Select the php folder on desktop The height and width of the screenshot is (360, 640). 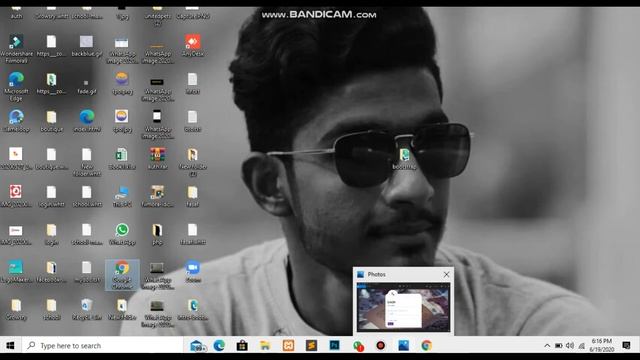157,234
